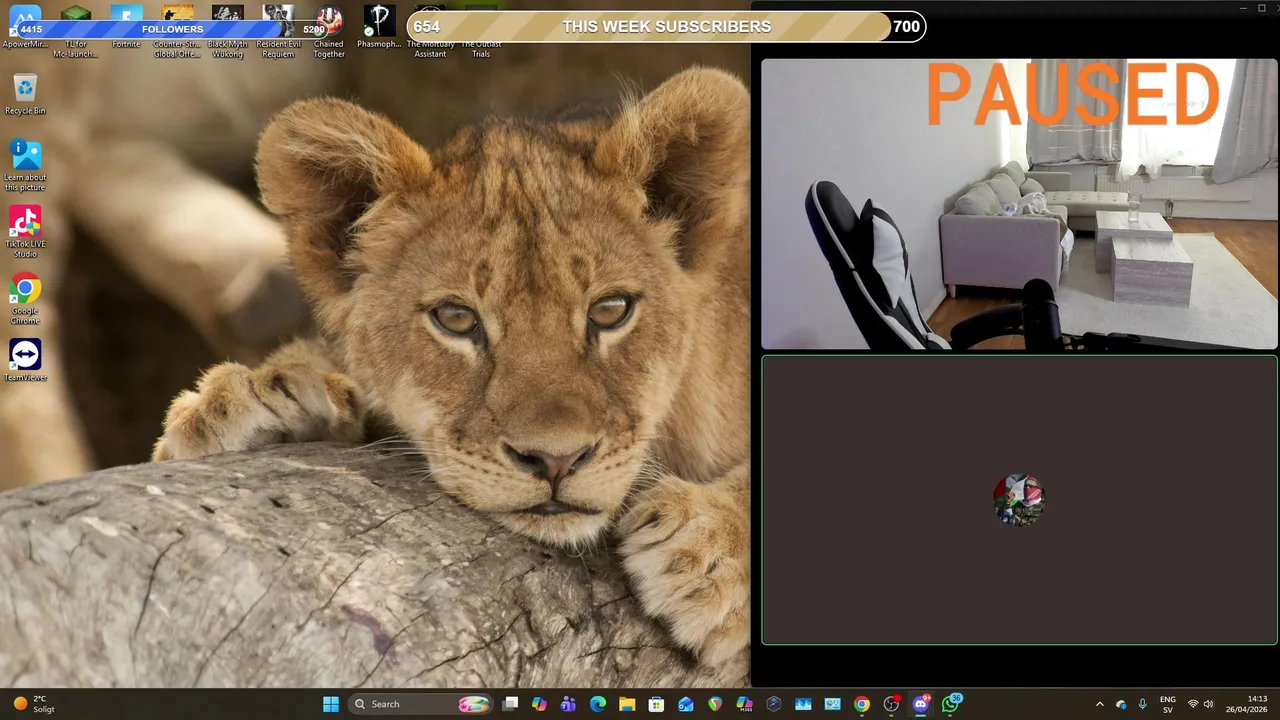Open WhatsApp with 36 unread badge
The image size is (1280, 720).
(x=951, y=704)
